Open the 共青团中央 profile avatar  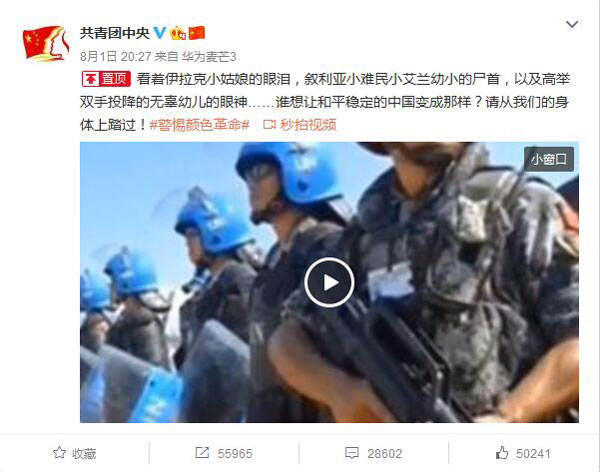pyautogui.click(x=46, y=43)
